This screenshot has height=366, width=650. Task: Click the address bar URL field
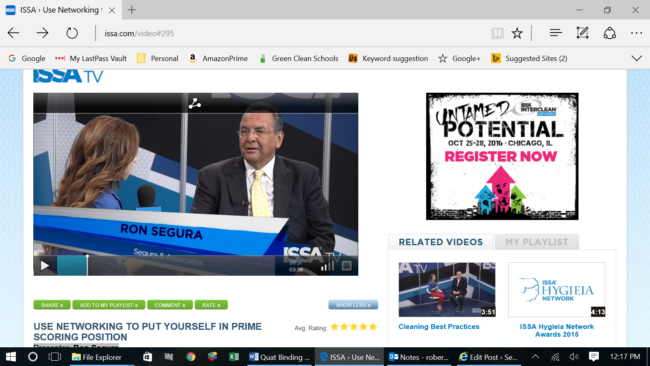290,33
